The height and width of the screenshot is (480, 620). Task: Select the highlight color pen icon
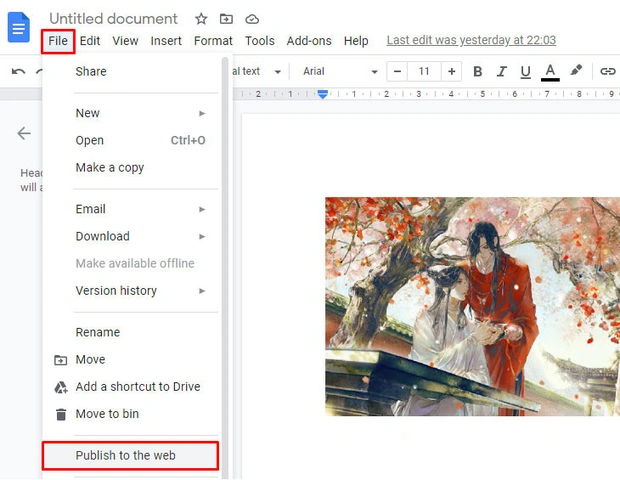(x=576, y=71)
